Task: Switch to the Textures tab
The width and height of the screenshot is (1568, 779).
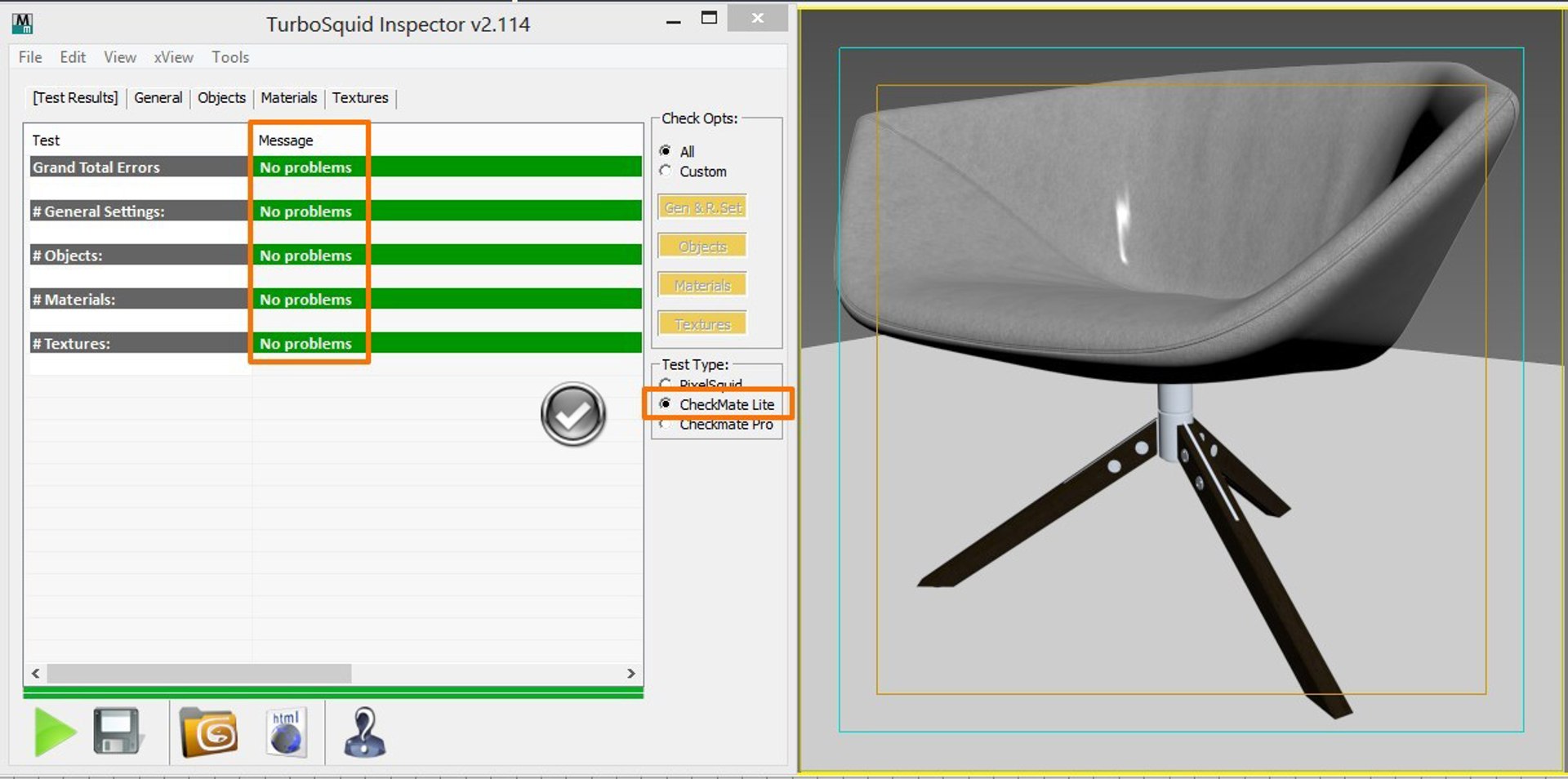Action: pyautogui.click(x=360, y=98)
